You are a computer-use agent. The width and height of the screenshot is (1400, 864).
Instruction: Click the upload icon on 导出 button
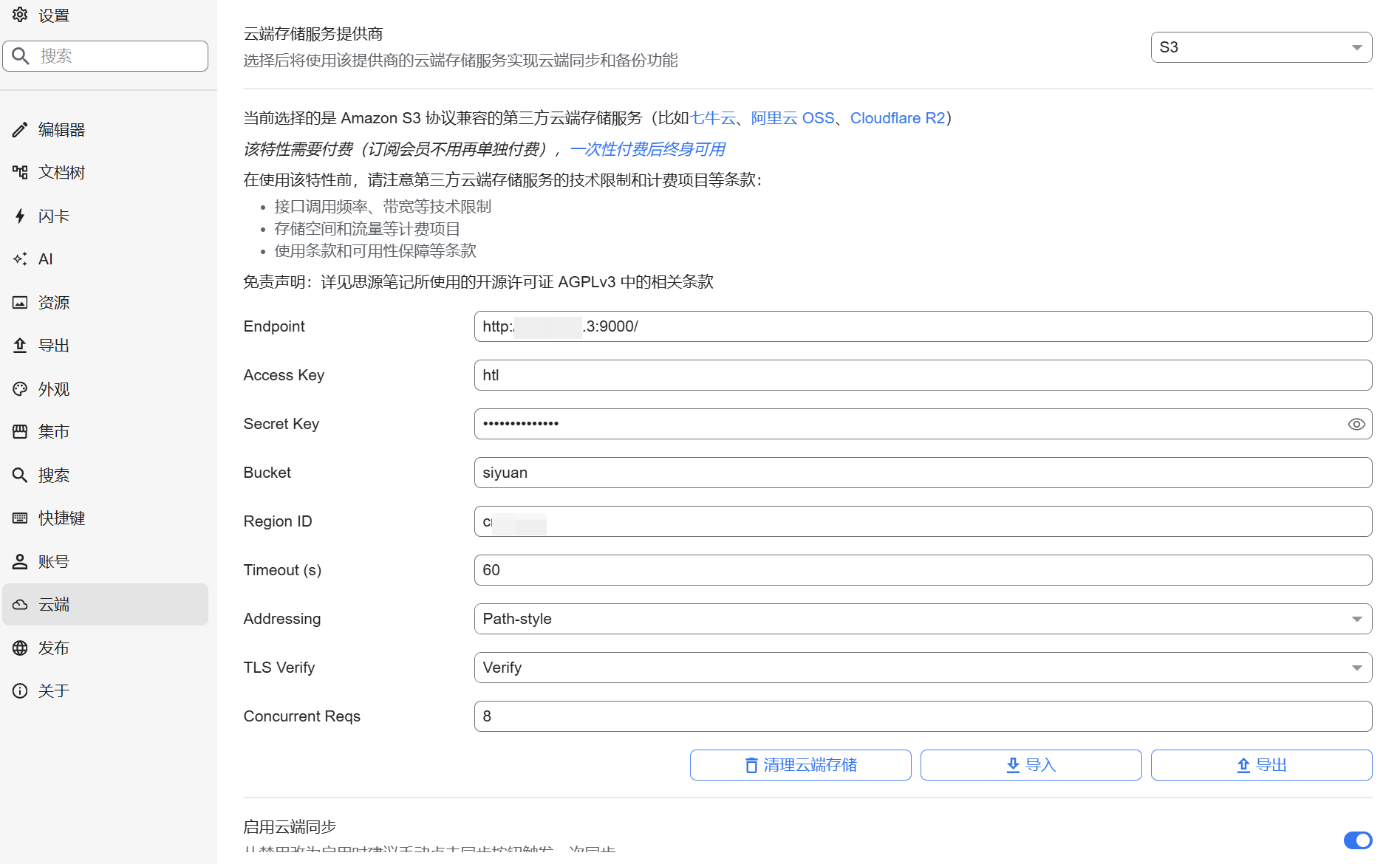(x=1243, y=766)
